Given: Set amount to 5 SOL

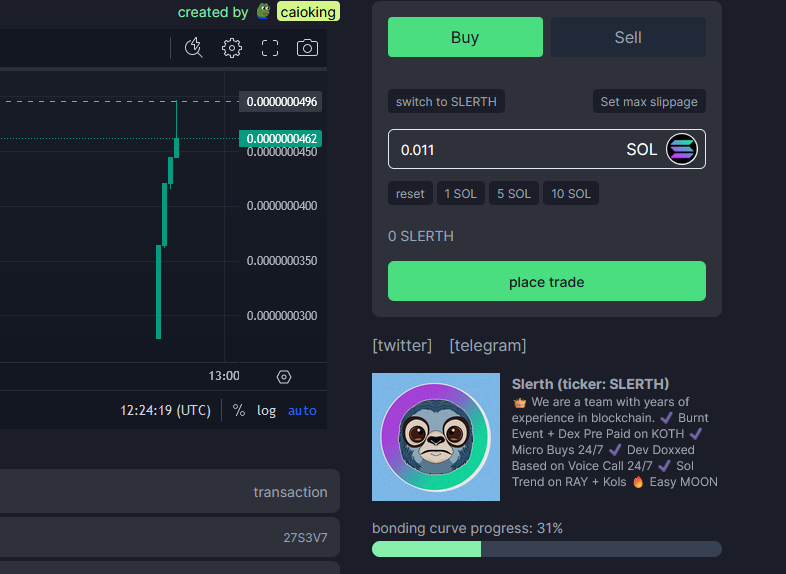Looking at the screenshot, I should pyautogui.click(x=514, y=194).
